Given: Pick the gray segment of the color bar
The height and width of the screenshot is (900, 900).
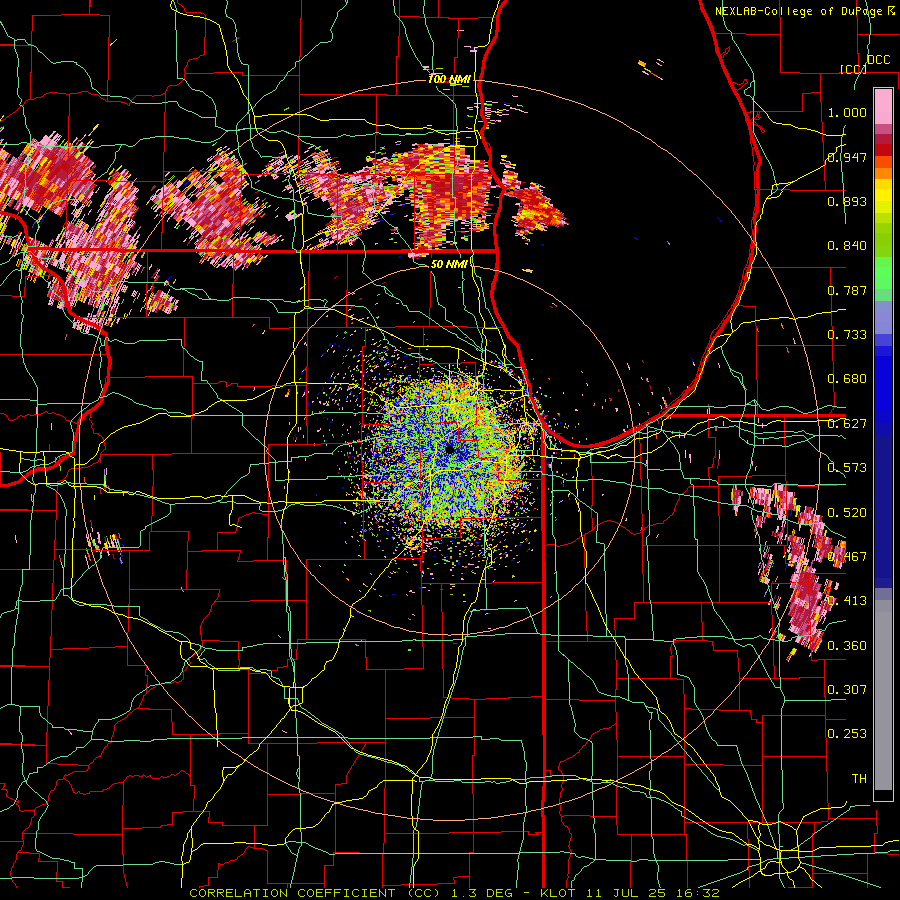Looking at the screenshot, I should click(883, 695).
